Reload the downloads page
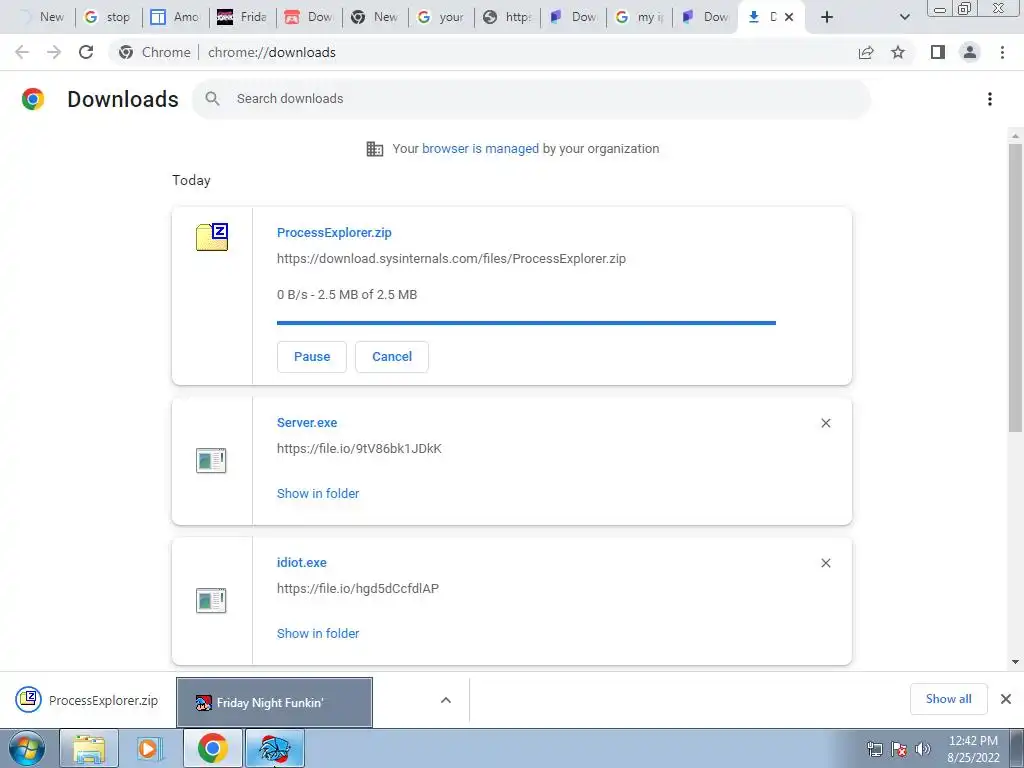 click(x=86, y=52)
